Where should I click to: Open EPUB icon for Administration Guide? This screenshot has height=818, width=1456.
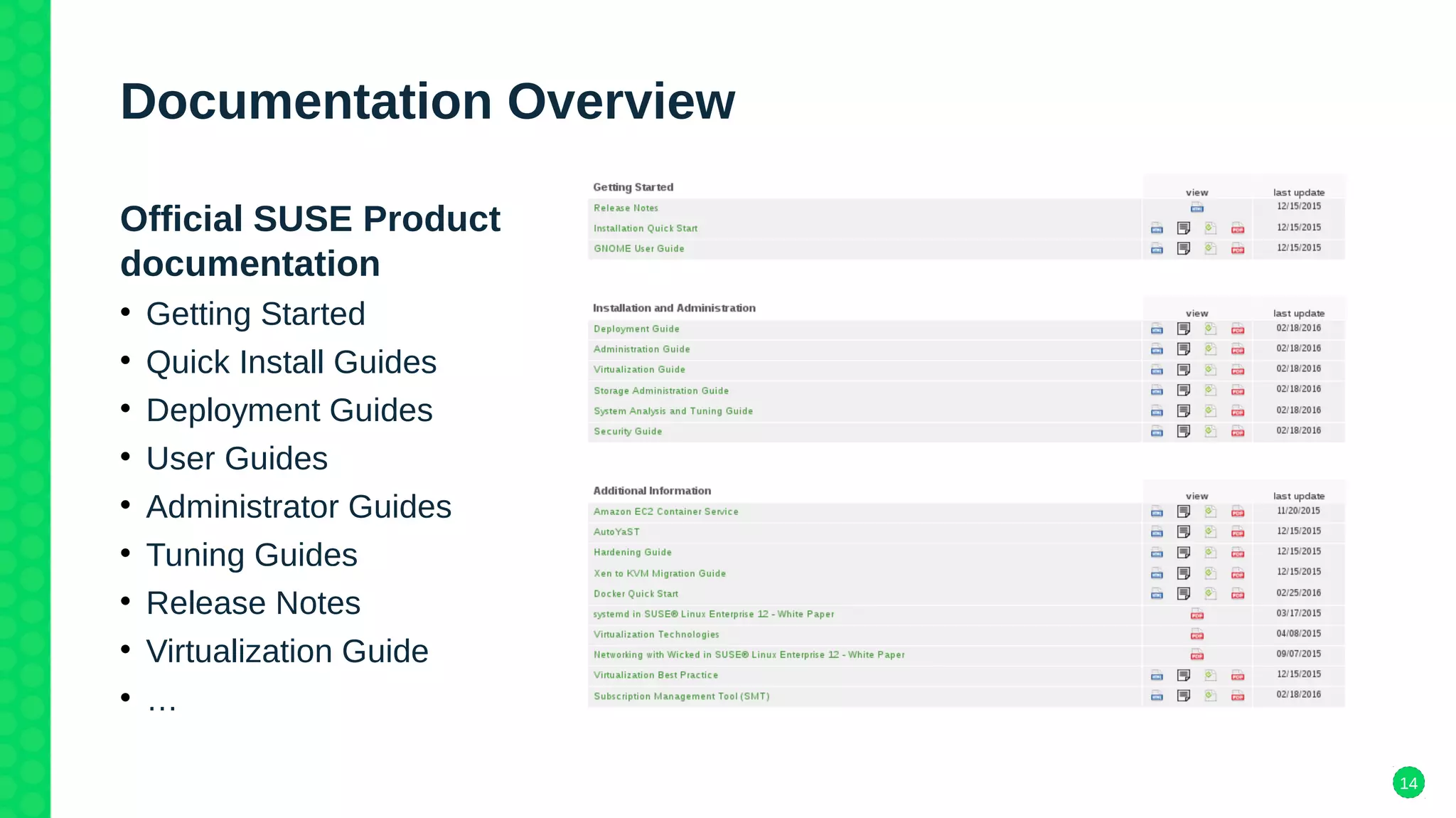[x=1211, y=349]
